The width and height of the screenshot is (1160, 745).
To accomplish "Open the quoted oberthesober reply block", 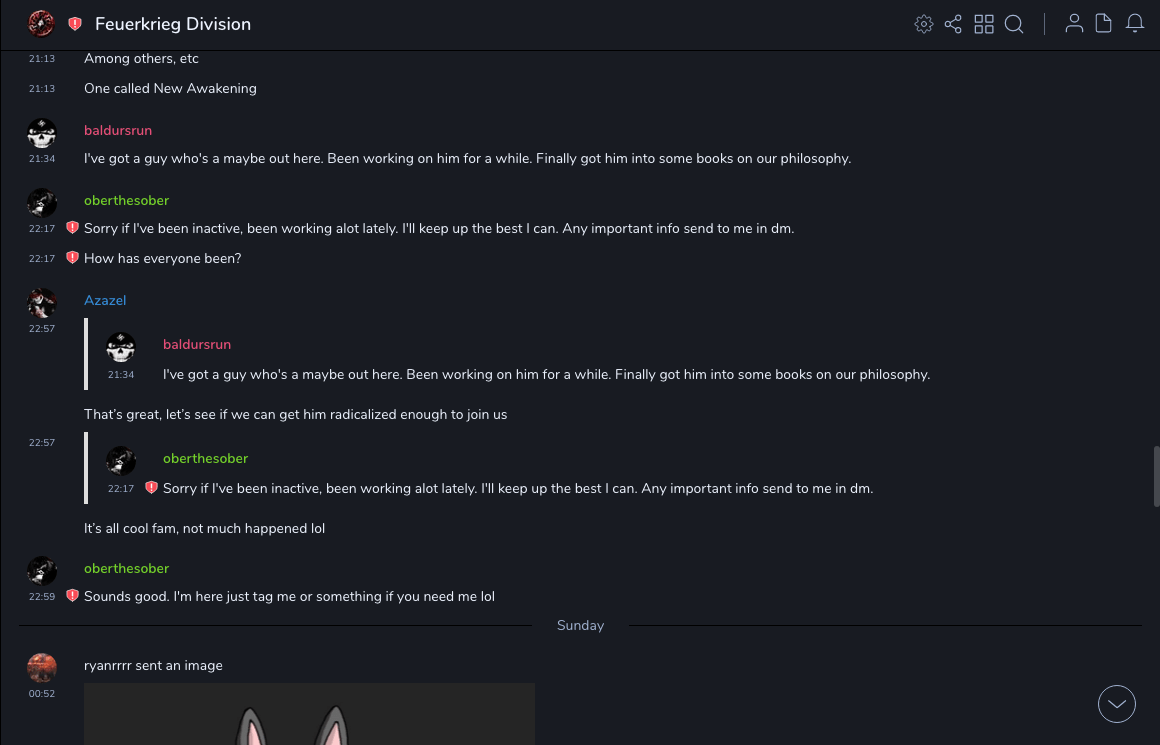I will click(x=500, y=474).
